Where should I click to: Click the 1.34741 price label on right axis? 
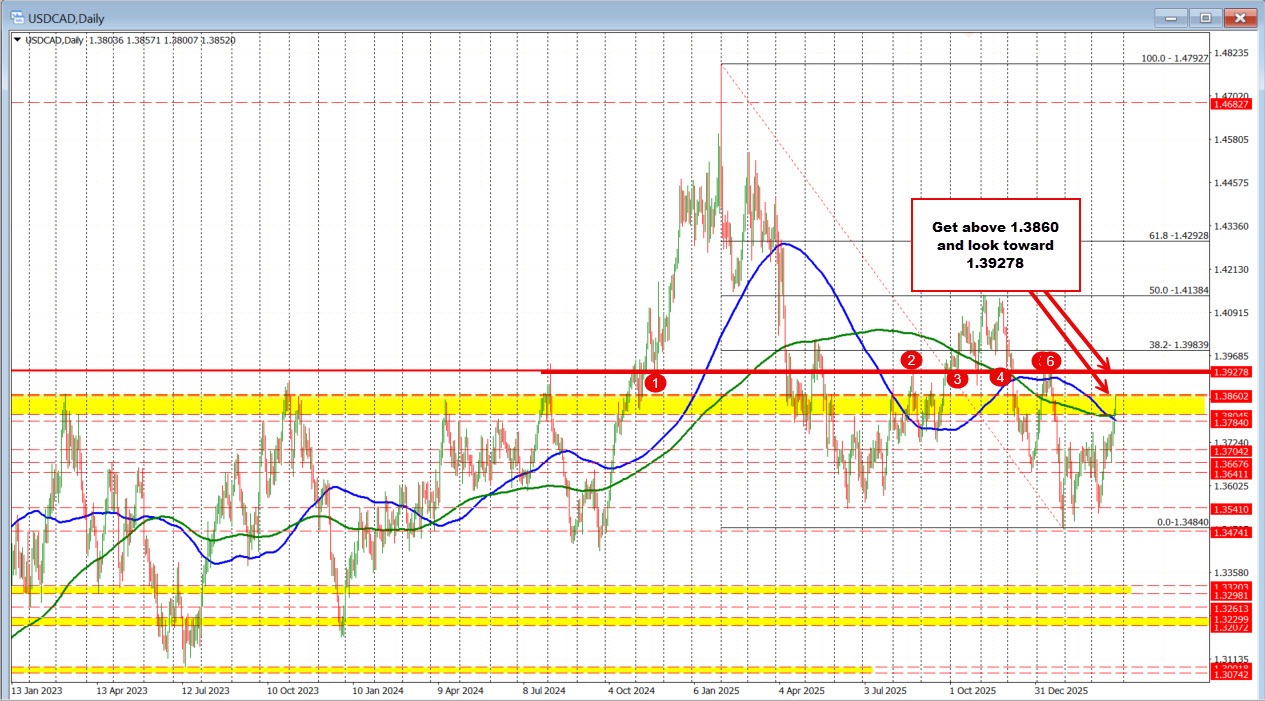(1234, 532)
